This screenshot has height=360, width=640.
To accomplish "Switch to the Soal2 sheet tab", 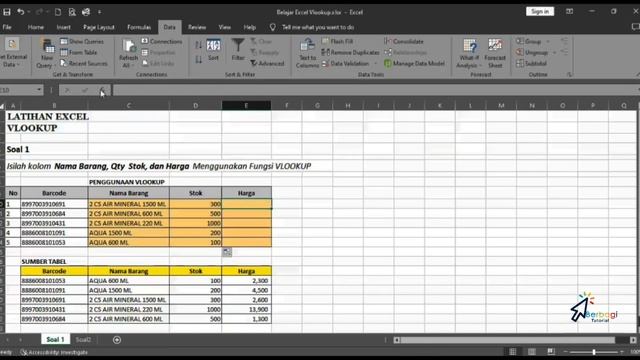I will tap(83, 340).
